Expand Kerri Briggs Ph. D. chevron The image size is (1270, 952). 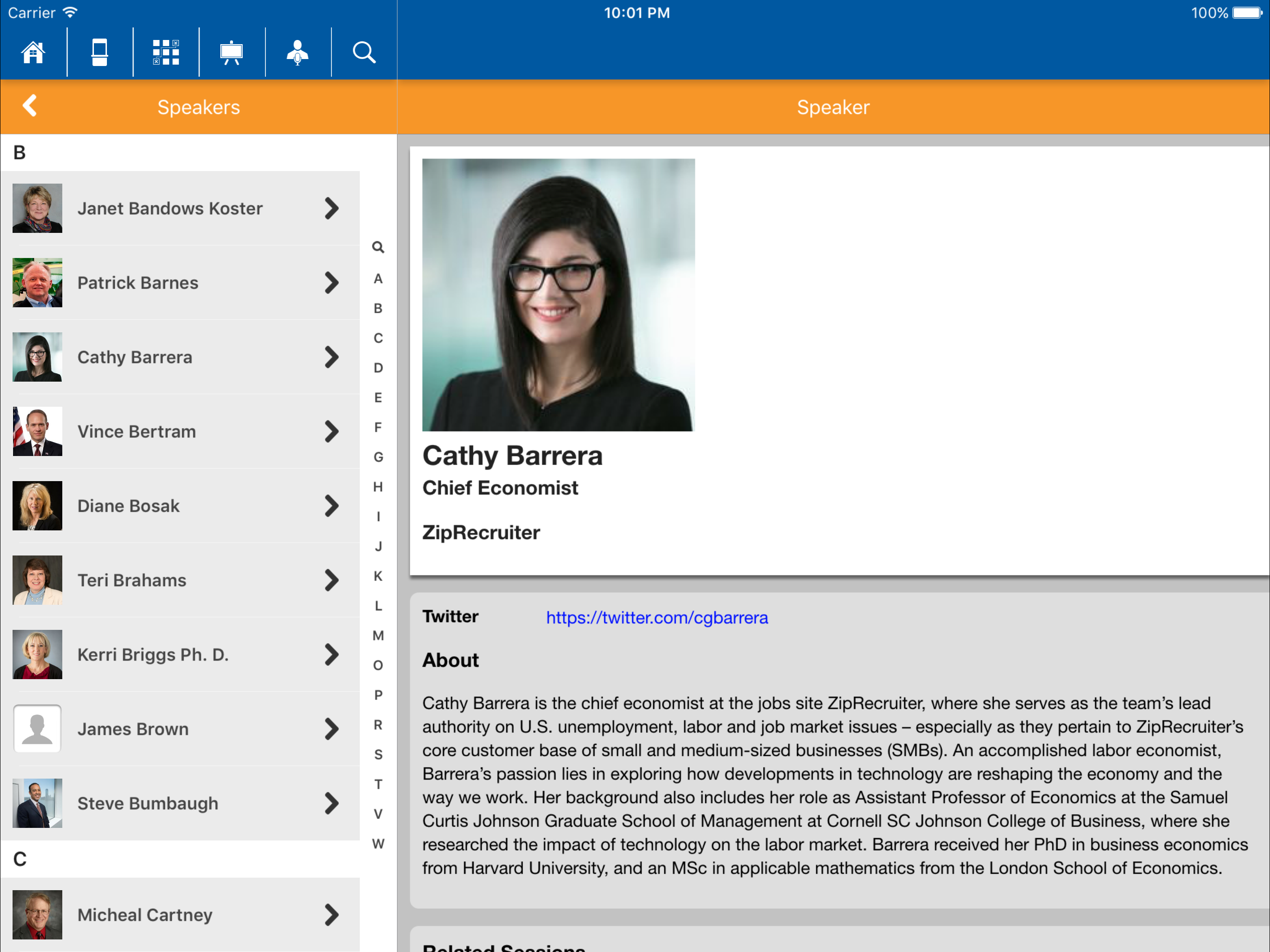point(331,654)
